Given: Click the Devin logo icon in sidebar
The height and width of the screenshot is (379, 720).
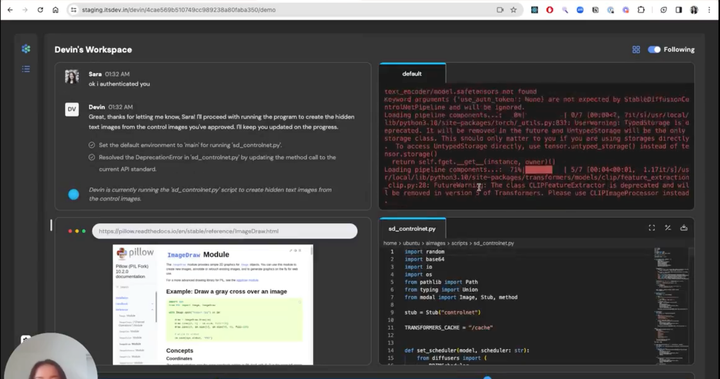Looking at the screenshot, I should 26,49.
